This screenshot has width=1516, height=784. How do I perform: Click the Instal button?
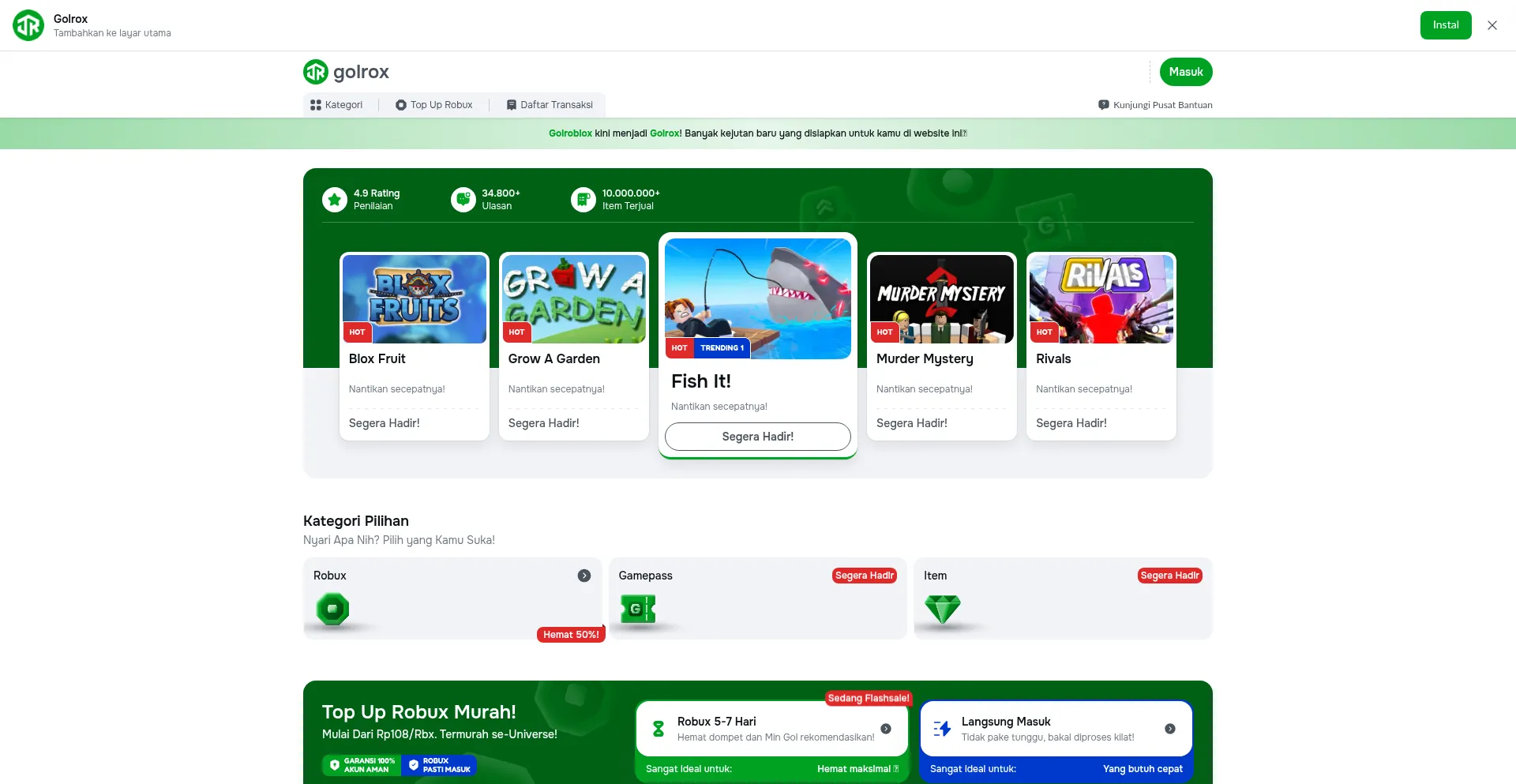coord(1446,25)
